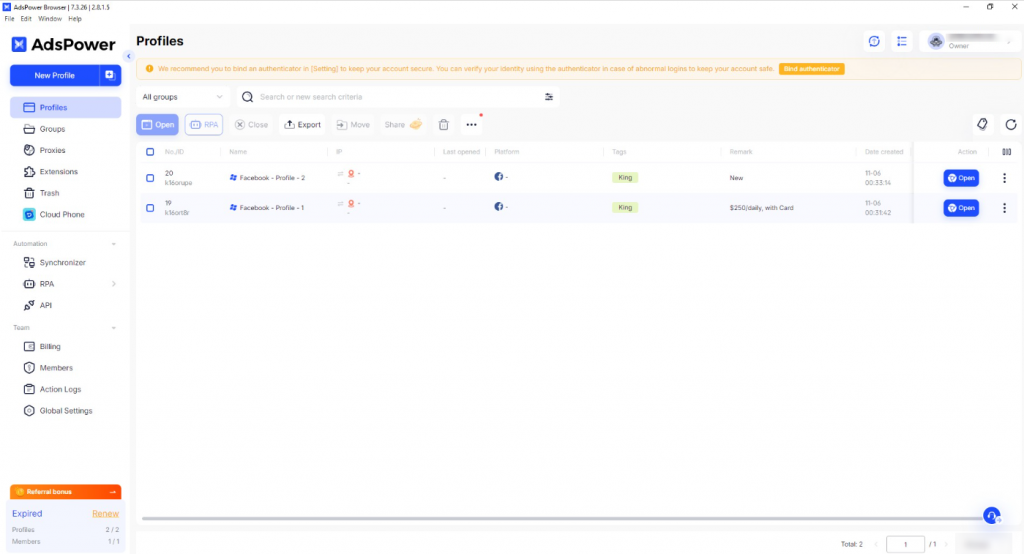Select checkbox for Facebook - Profile - 1

pyautogui.click(x=150, y=208)
